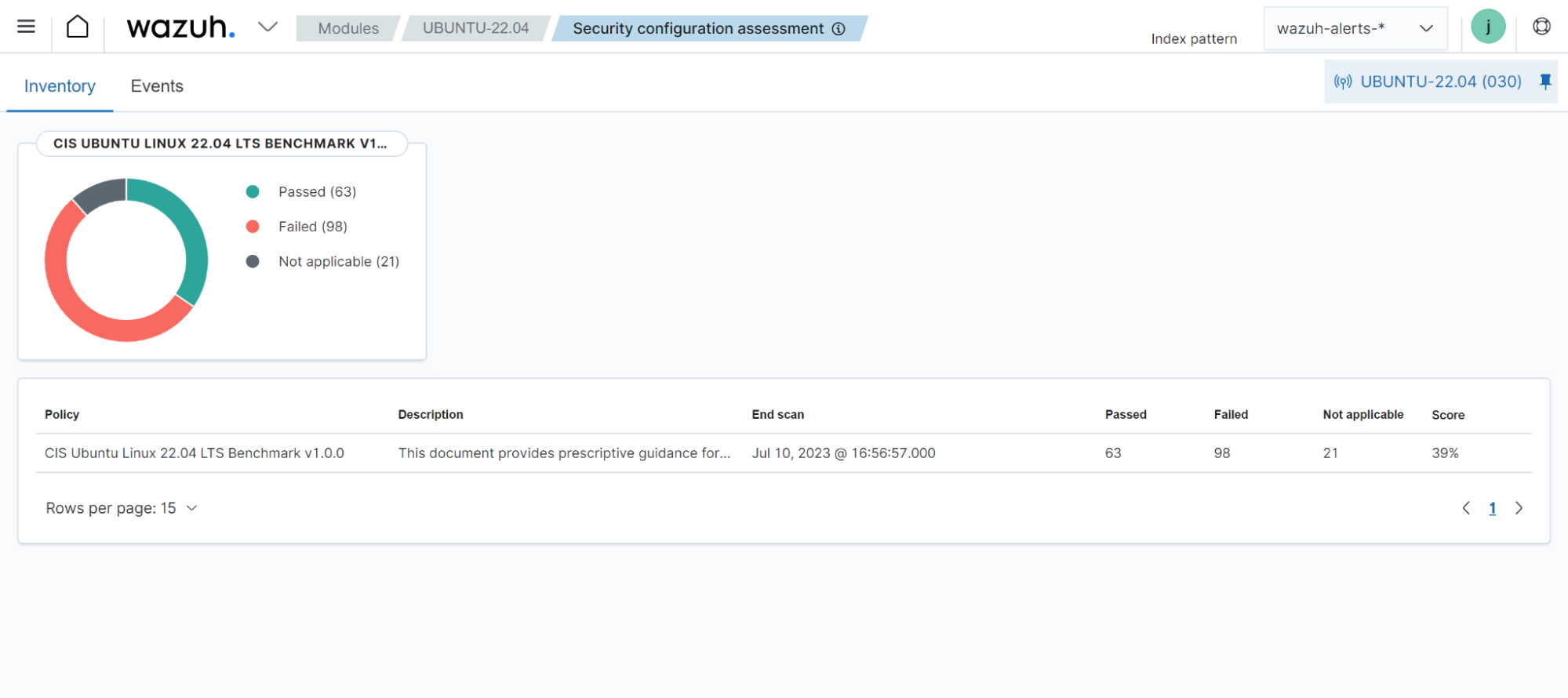The width and height of the screenshot is (1568, 698).
Task: Select page 1 in pagination
Action: pos(1493,508)
